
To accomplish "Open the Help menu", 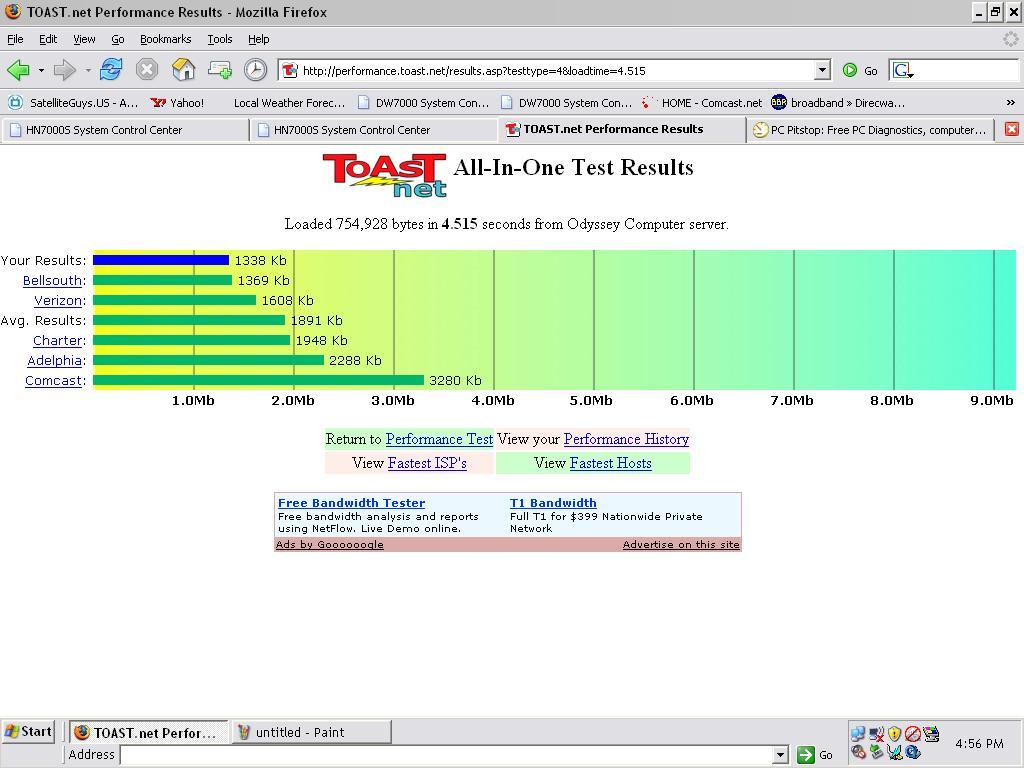I will pyautogui.click(x=258, y=39).
